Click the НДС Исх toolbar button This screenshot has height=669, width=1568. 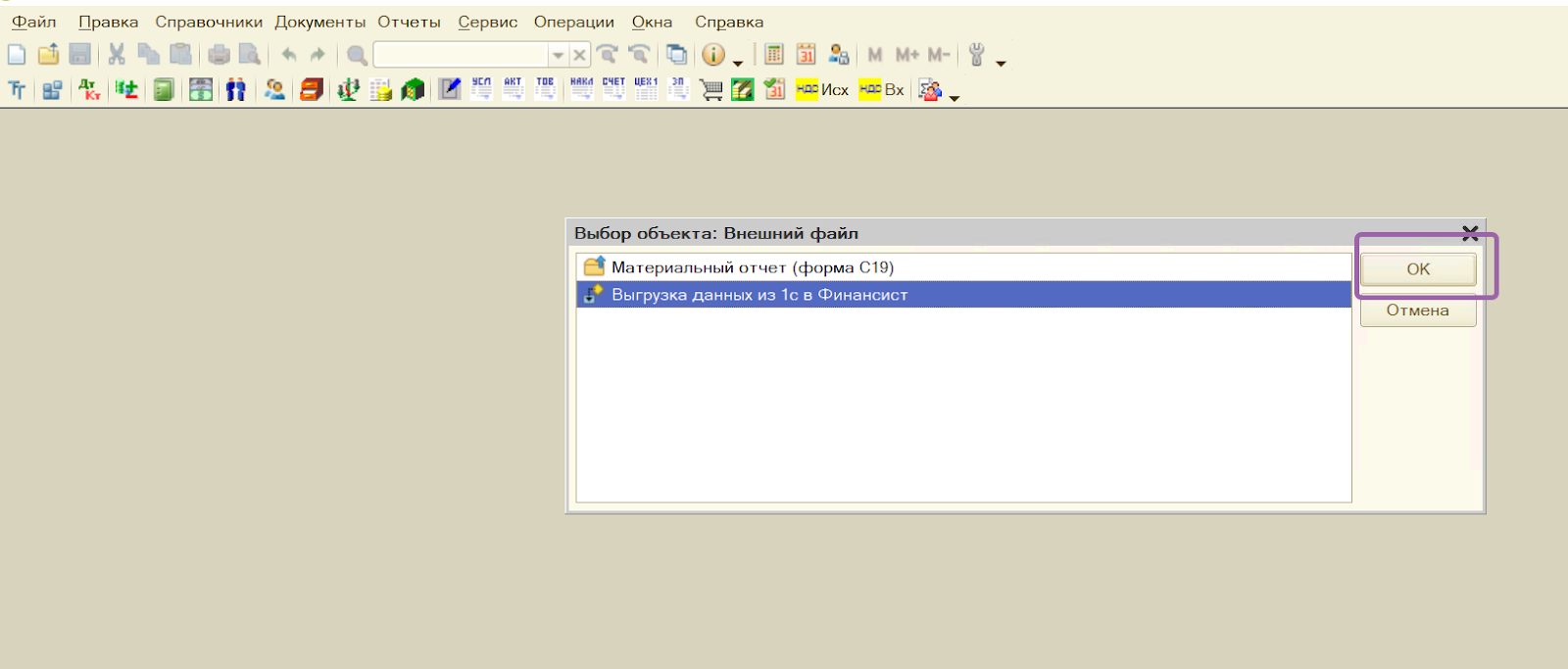pyautogui.click(x=822, y=90)
